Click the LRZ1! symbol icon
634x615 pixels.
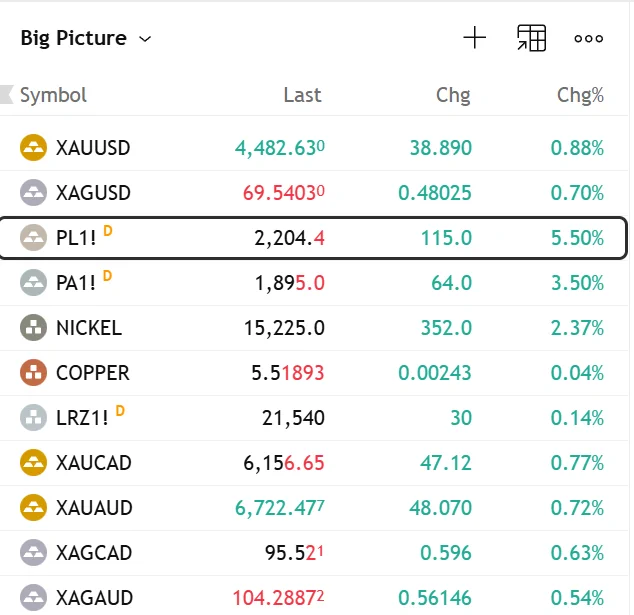pos(33,417)
